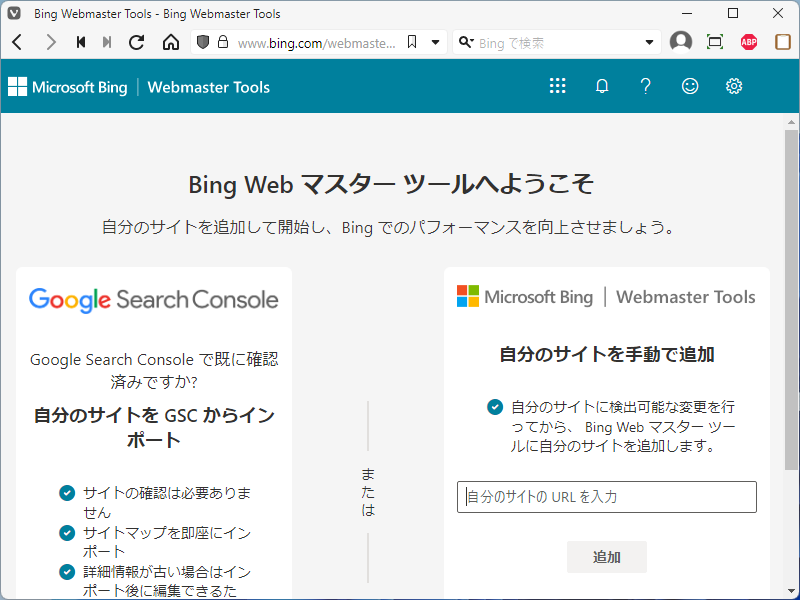Screen dimensions: 800x600
Task: Expand search history dropdown arrow
Action: [649, 42]
